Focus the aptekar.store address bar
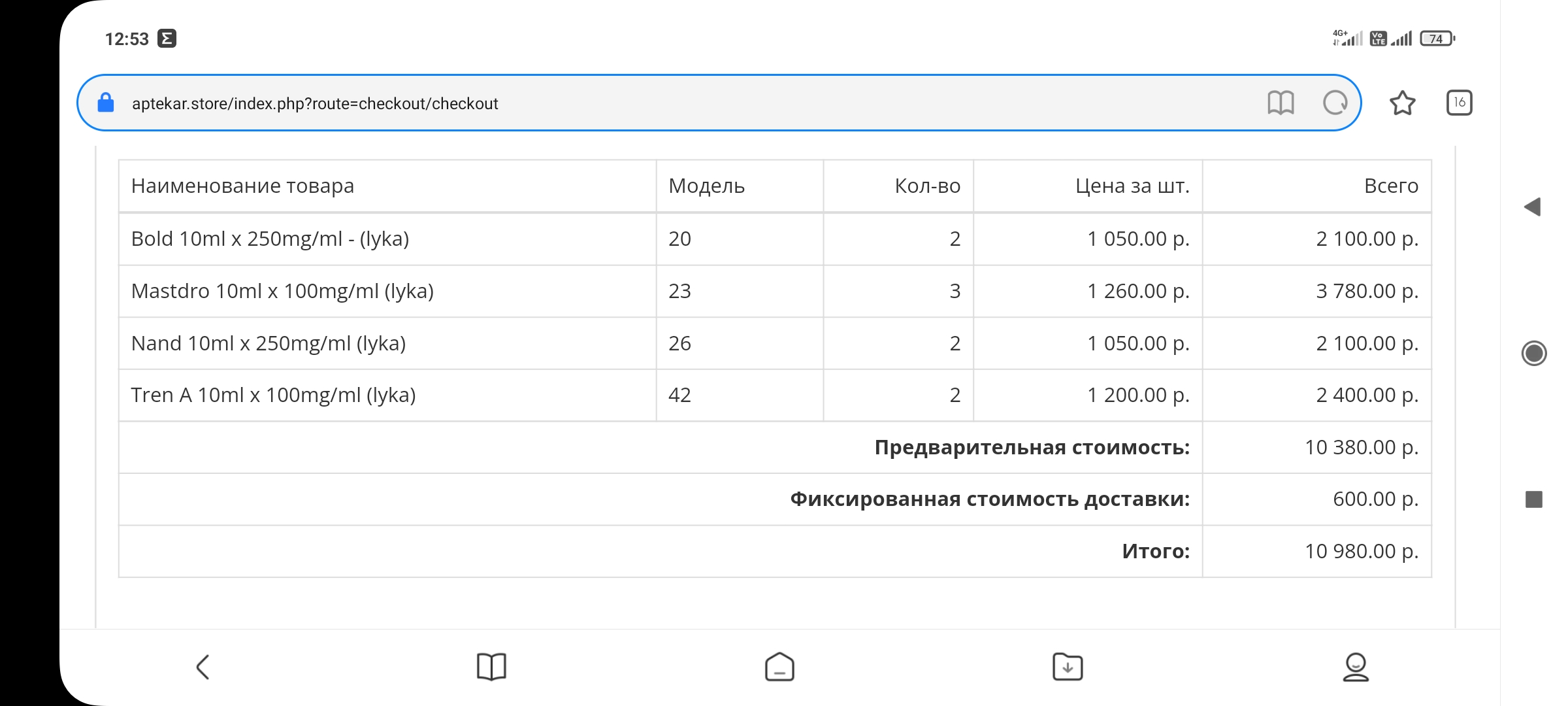The width and height of the screenshot is (1568, 706). (x=653, y=103)
